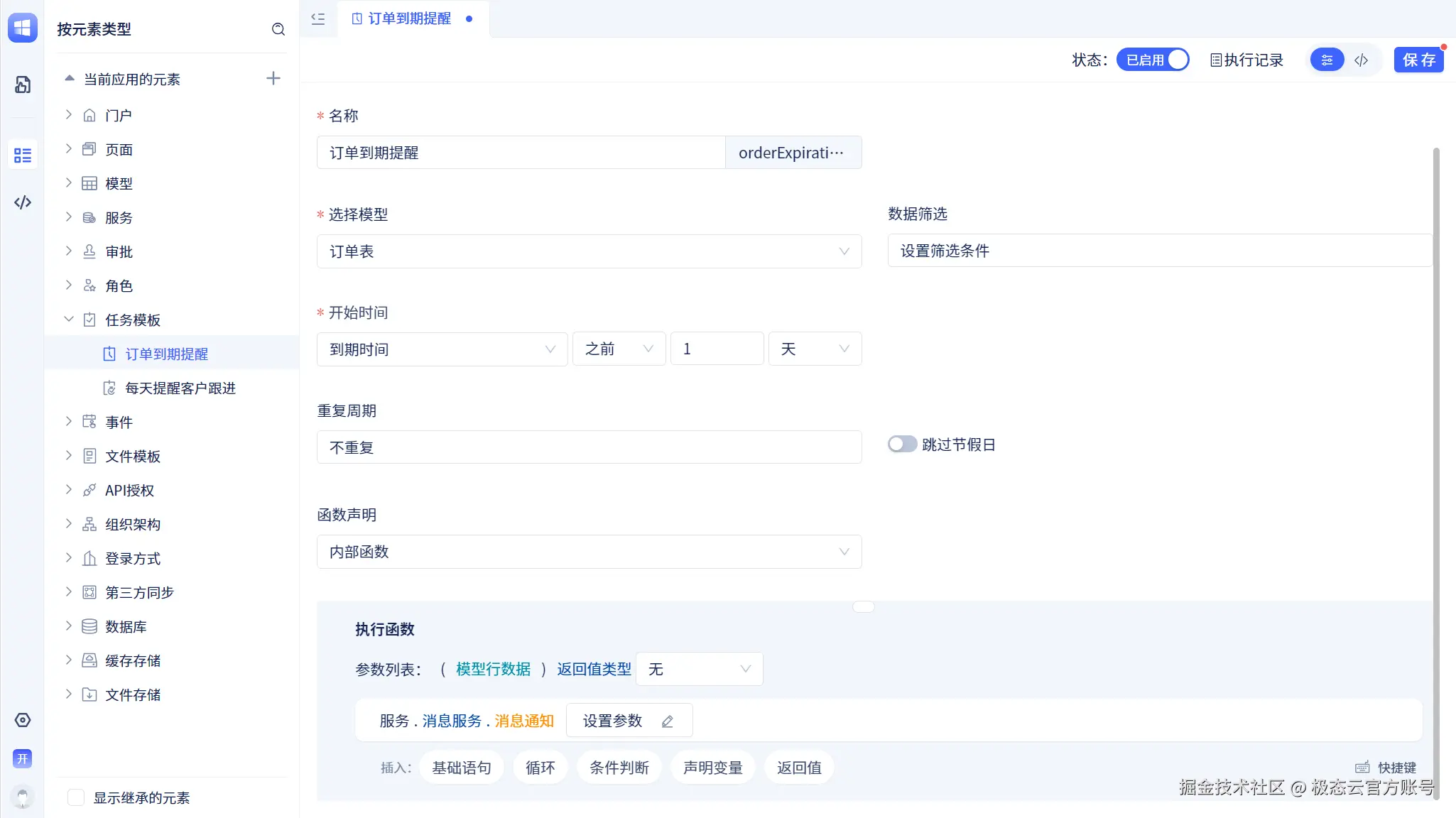Open the code icon in left rail
The width and height of the screenshot is (1456, 818).
23,202
